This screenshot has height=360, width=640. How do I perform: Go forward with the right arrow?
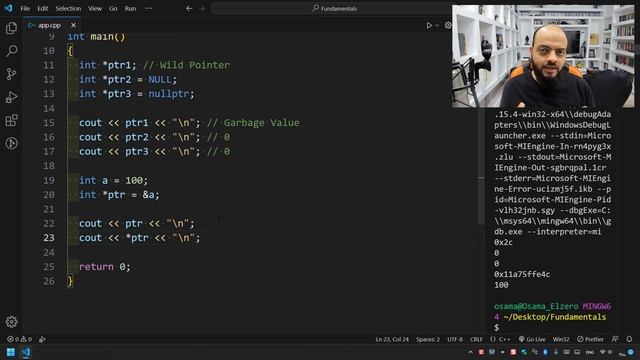click(202, 8)
